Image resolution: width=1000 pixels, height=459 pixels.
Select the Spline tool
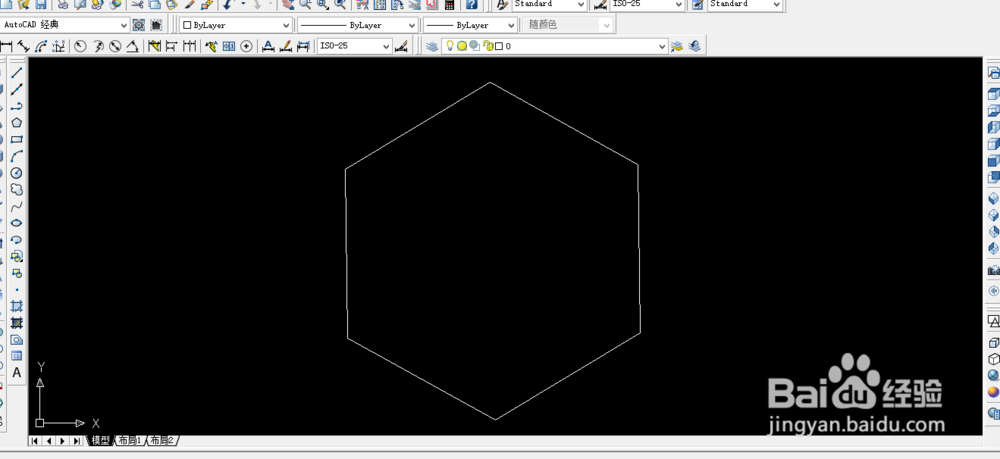tap(17, 206)
